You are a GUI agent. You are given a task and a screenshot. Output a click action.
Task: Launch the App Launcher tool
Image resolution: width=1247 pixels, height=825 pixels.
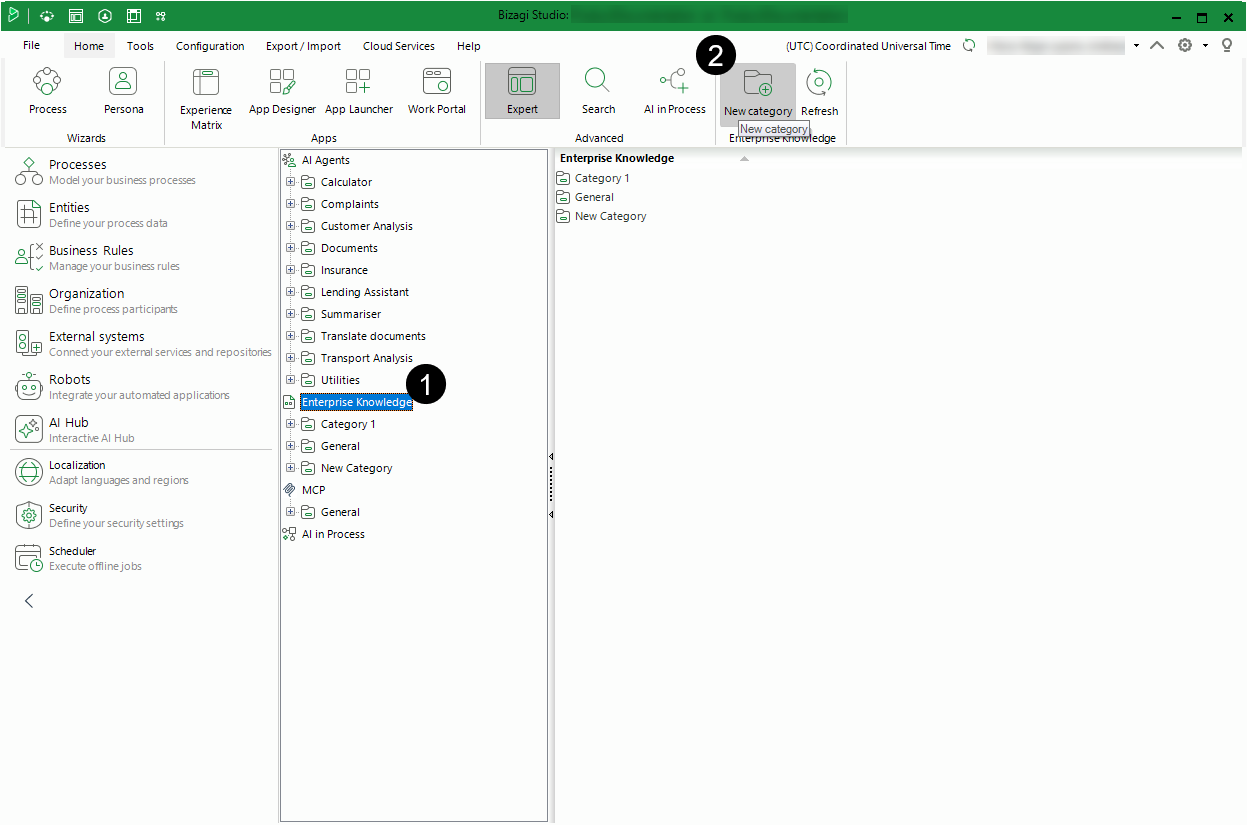click(358, 91)
